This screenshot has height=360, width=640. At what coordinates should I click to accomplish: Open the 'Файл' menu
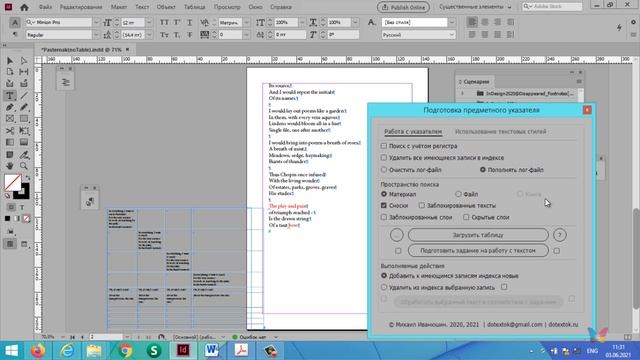[45, 7]
